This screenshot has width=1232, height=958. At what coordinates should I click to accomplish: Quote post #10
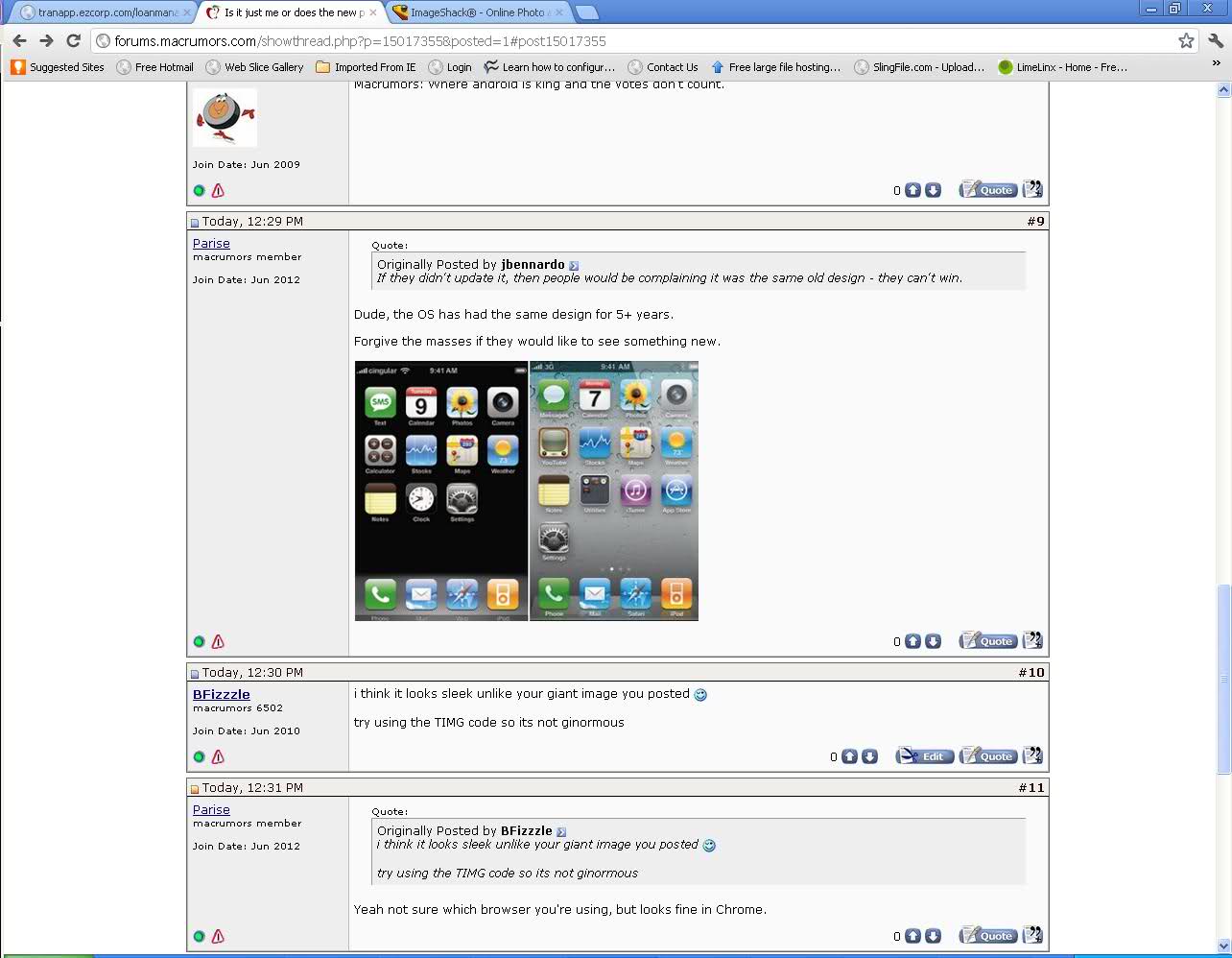(x=988, y=755)
